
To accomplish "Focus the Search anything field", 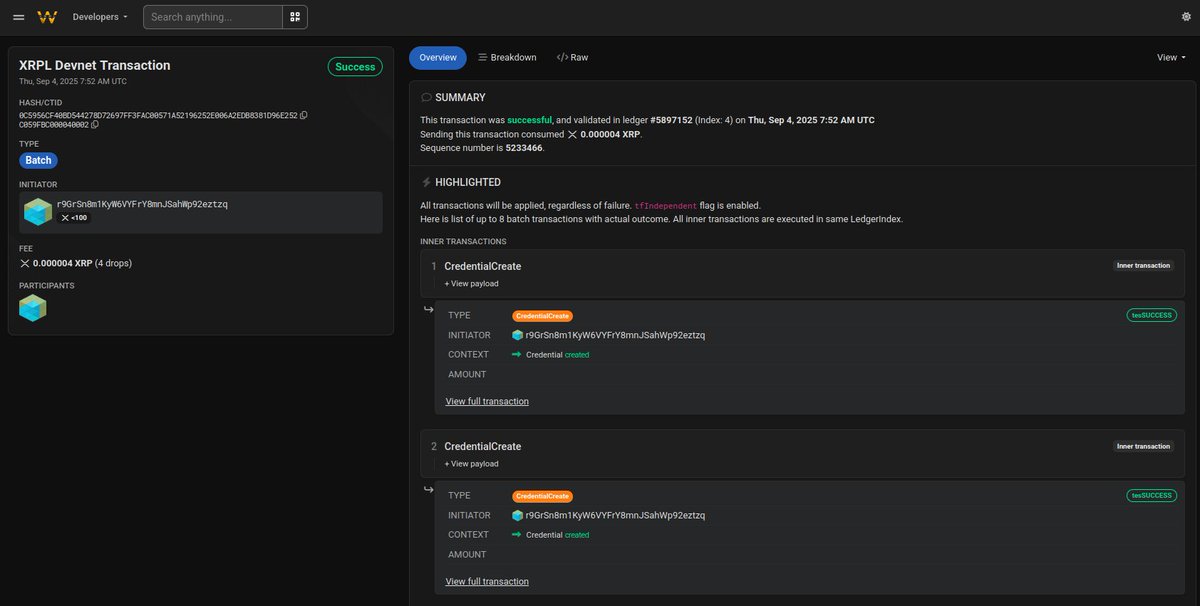I will coord(212,17).
